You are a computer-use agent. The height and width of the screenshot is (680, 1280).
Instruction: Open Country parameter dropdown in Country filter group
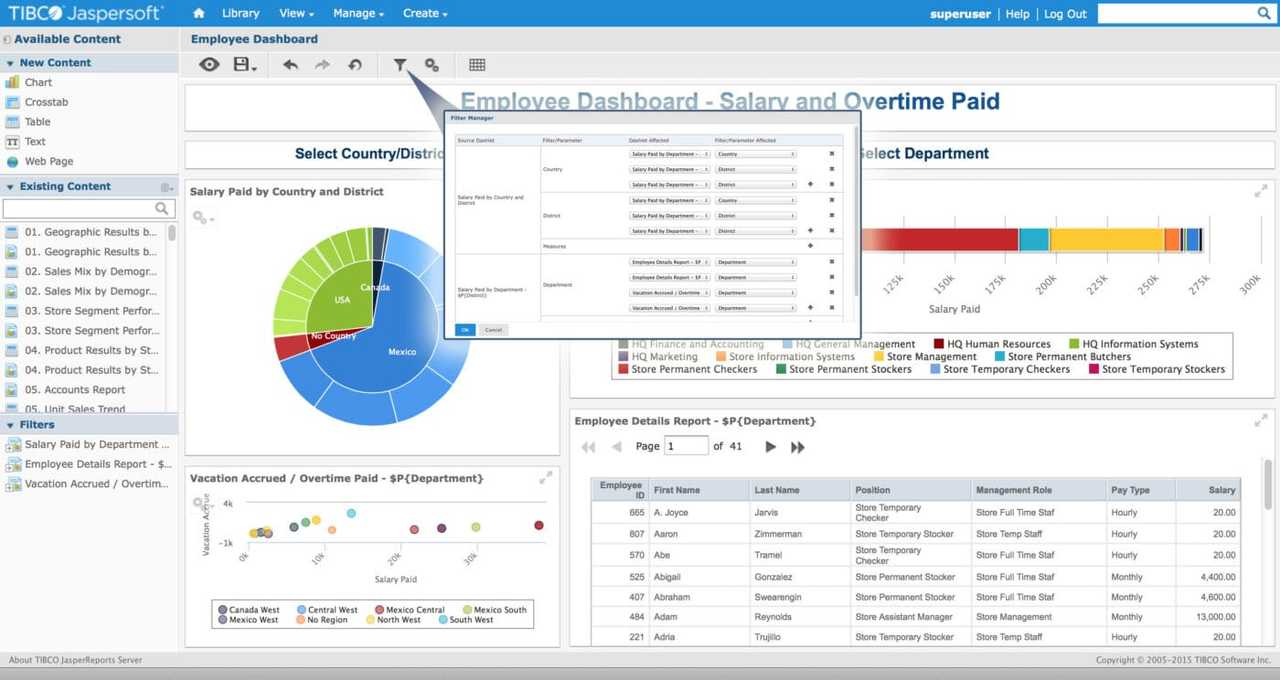pyautogui.click(x=756, y=154)
